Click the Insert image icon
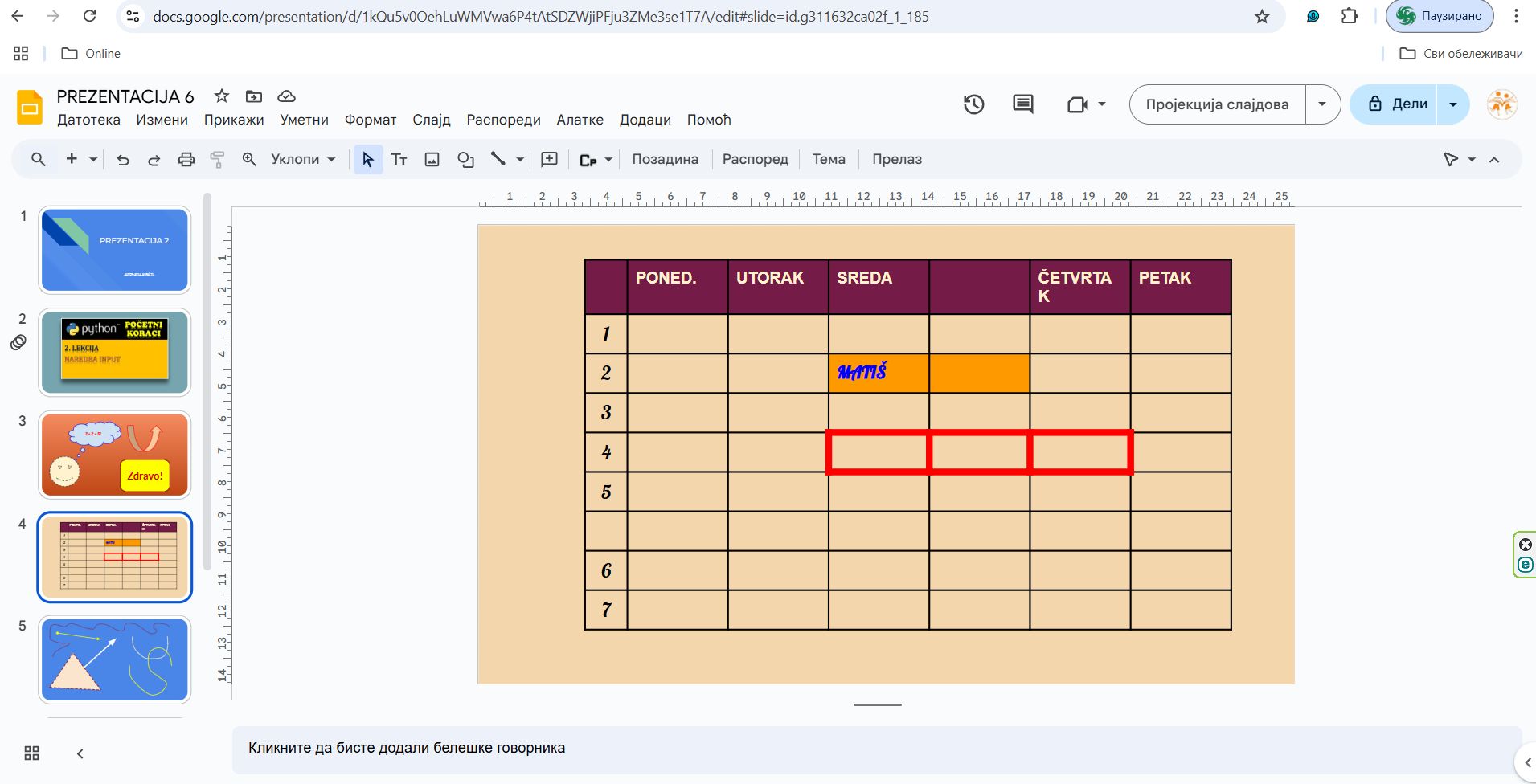Viewport: 1536px width, 784px height. coord(432,160)
